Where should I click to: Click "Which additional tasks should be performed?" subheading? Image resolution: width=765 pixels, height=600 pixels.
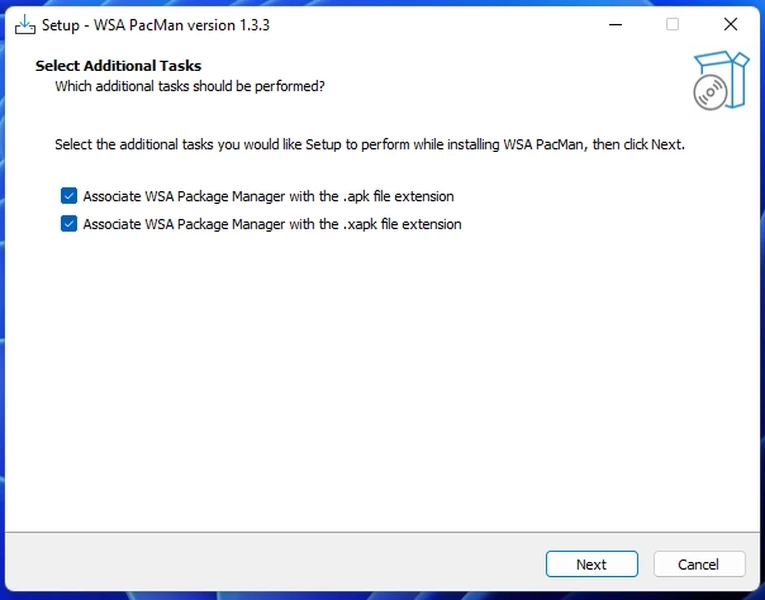point(190,86)
